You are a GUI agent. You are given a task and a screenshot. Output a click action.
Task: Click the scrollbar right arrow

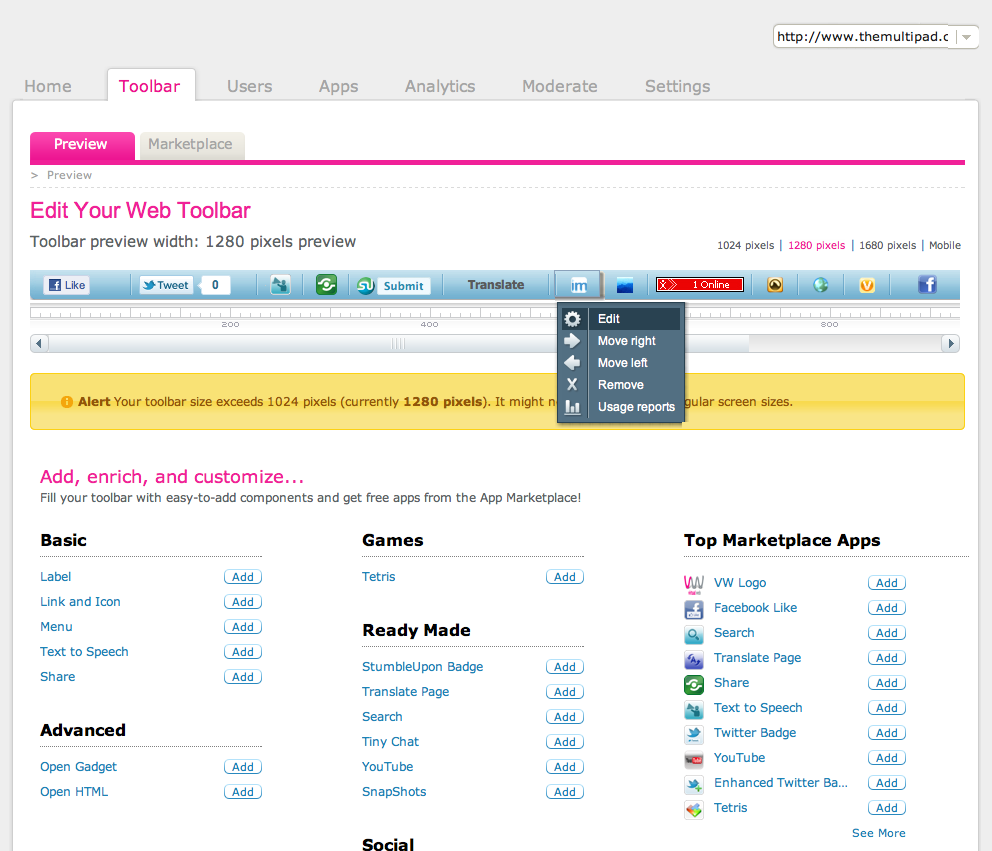950,344
